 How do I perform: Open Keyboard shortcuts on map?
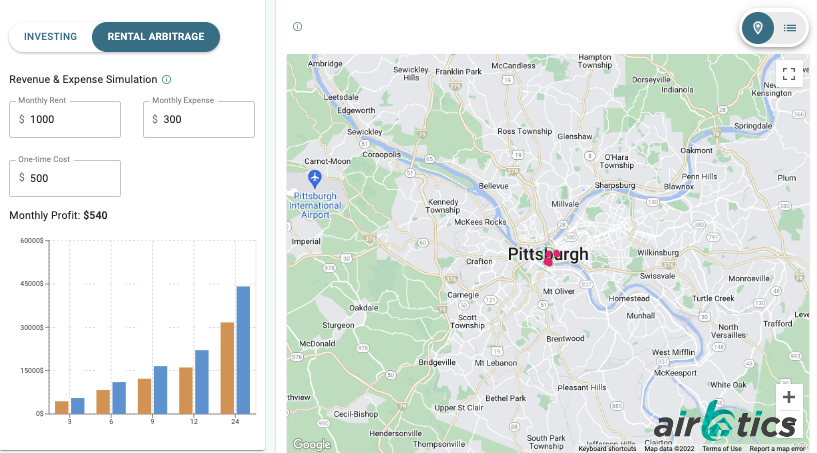pos(607,448)
